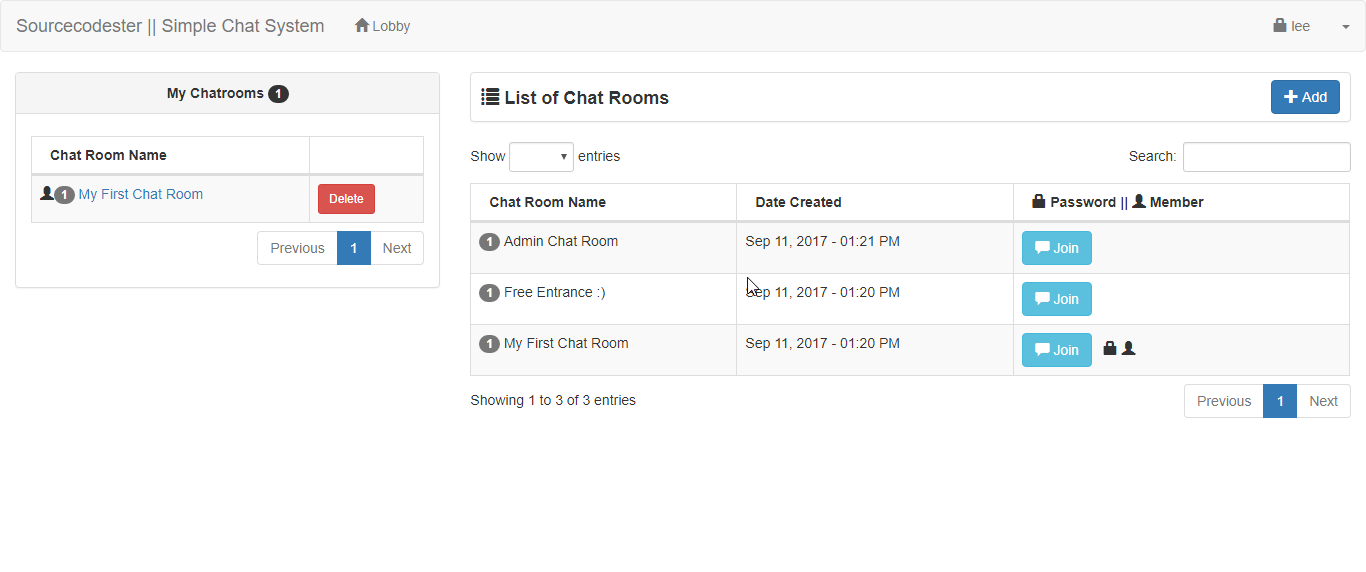Join the Free Entrance :) room
Image resolution: width=1366 pixels, height=572 pixels.
click(x=1056, y=299)
